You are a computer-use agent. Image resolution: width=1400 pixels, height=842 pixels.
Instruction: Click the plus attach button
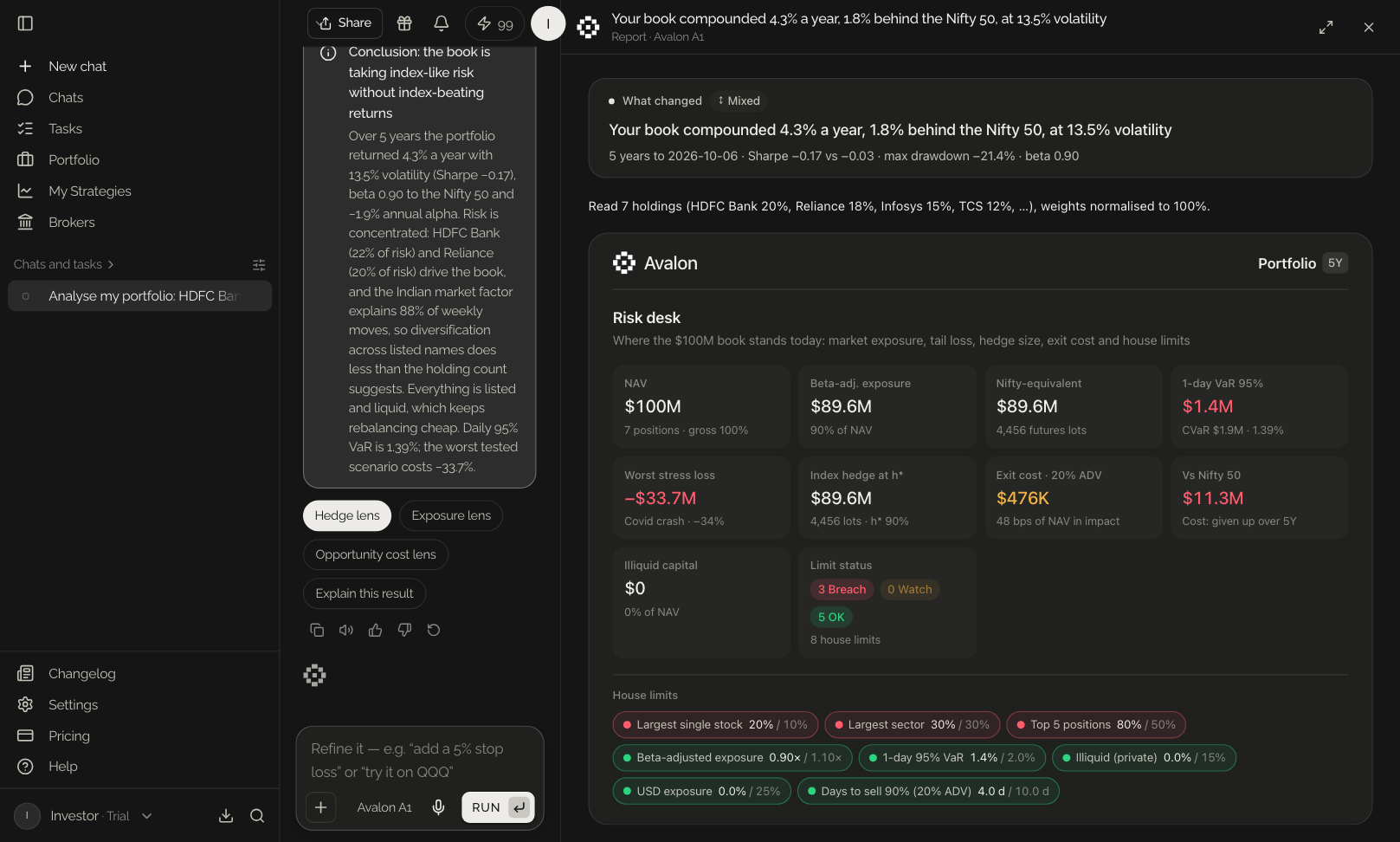(320, 807)
